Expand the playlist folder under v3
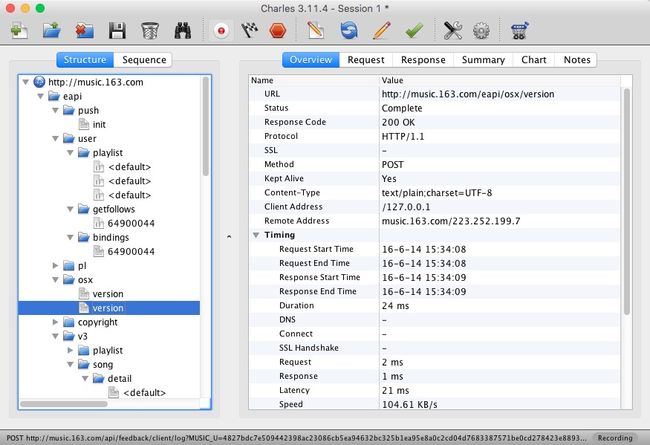Image resolution: width=650 pixels, height=445 pixels. (70, 350)
